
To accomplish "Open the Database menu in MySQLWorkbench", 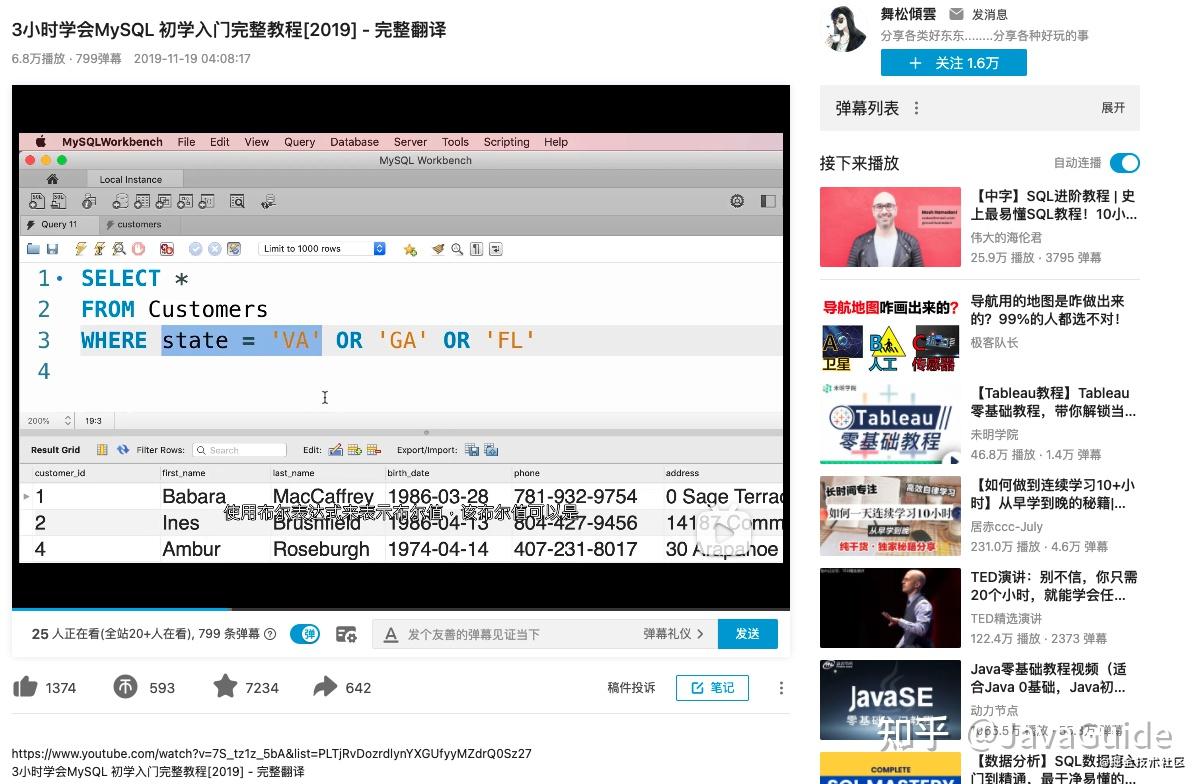I will [x=354, y=142].
